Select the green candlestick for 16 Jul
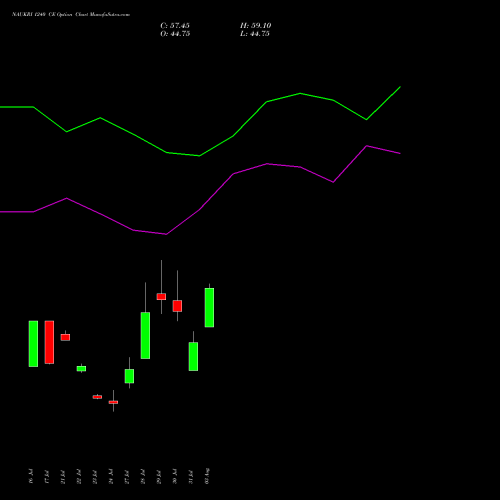The width and height of the screenshot is (500, 500). 33,344
